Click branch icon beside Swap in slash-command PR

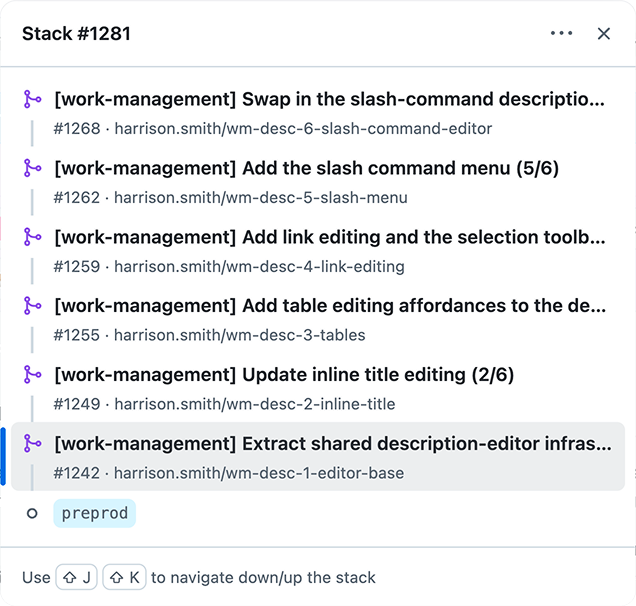point(32,99)
